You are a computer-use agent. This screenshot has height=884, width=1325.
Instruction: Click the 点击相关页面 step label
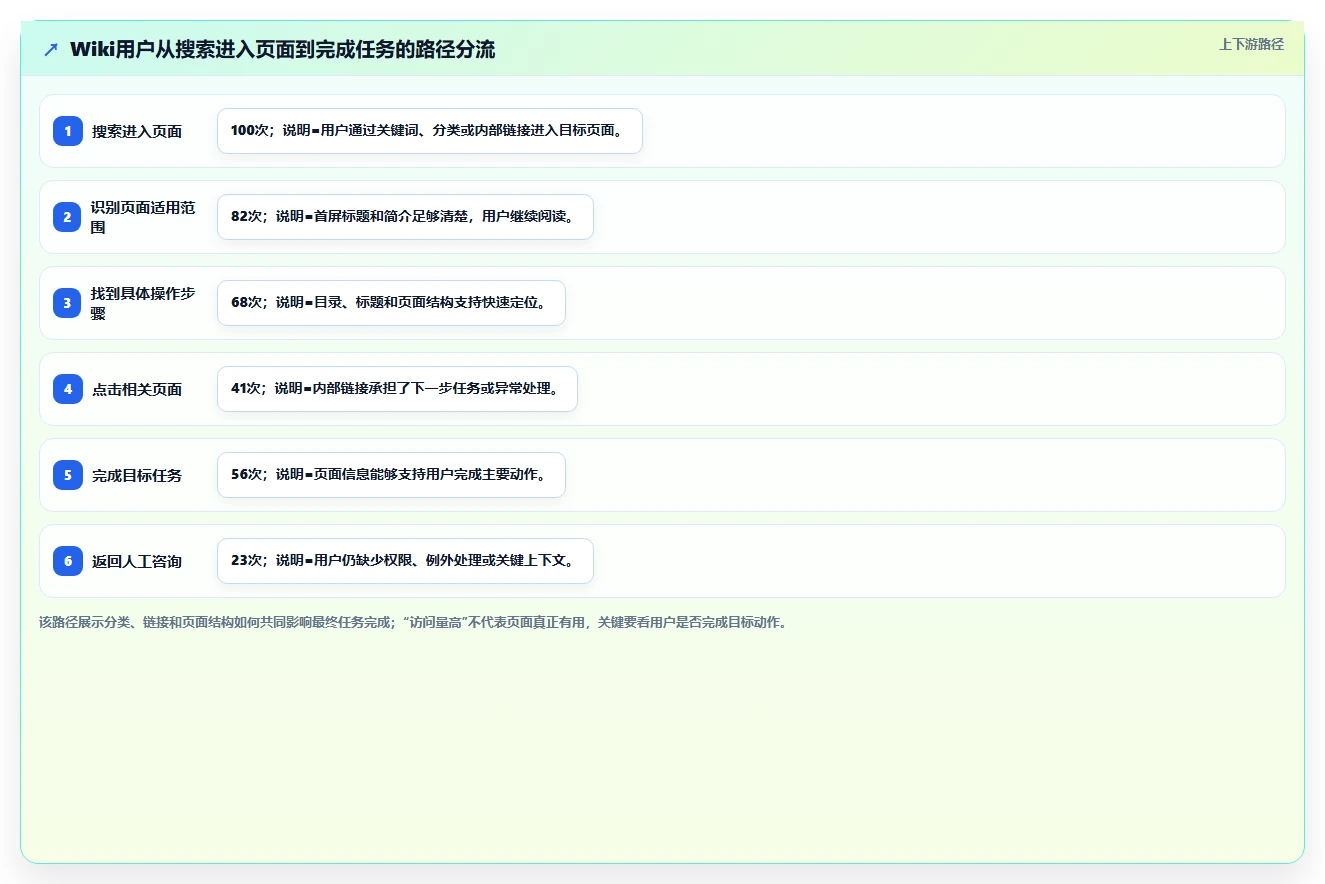pos(137,389)
